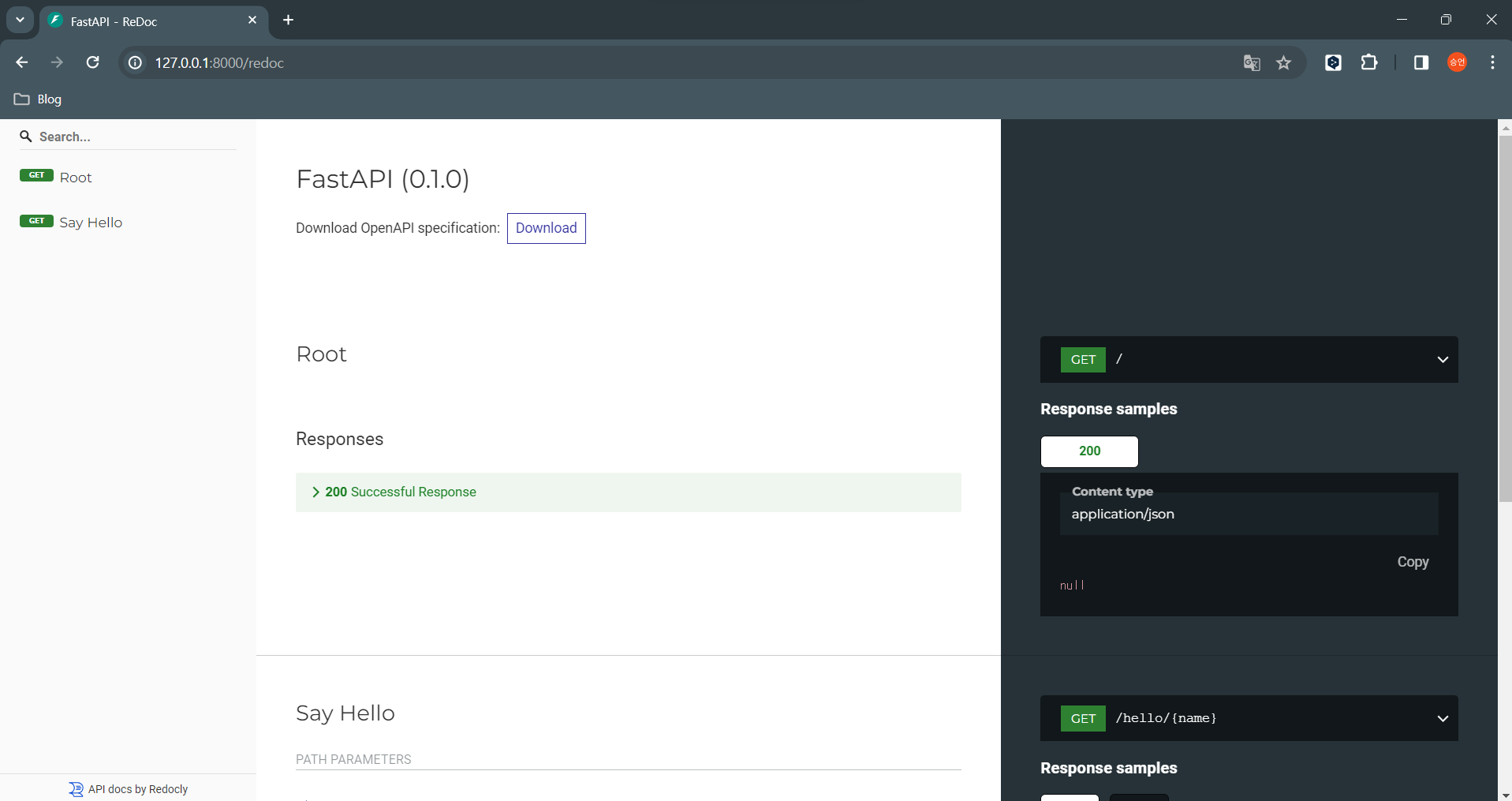
Task: Click the null response value
Action: [x=1072, y=586]
